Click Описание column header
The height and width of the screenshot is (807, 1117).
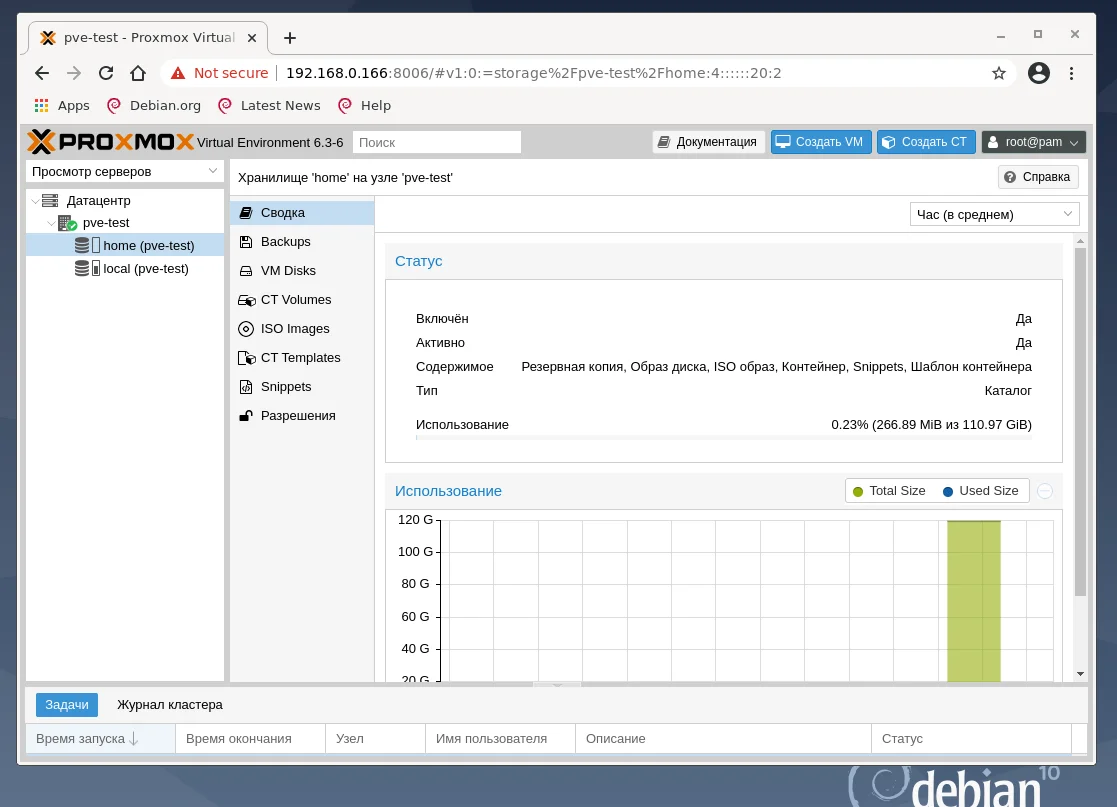(x=723, y=739)
